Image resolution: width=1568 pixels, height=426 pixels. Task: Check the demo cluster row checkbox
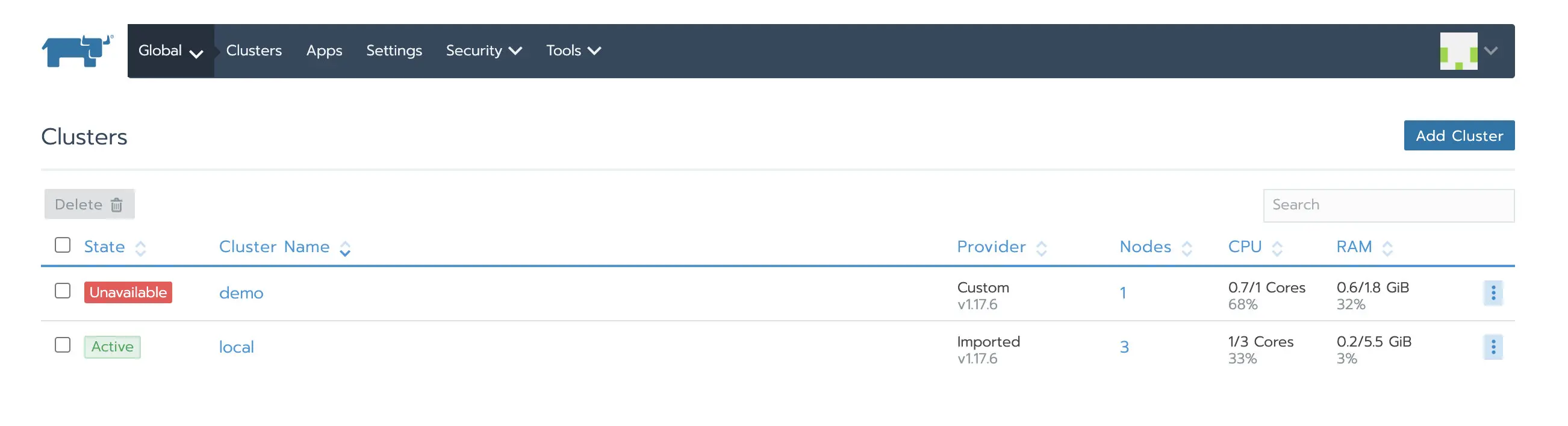(63, 291)
